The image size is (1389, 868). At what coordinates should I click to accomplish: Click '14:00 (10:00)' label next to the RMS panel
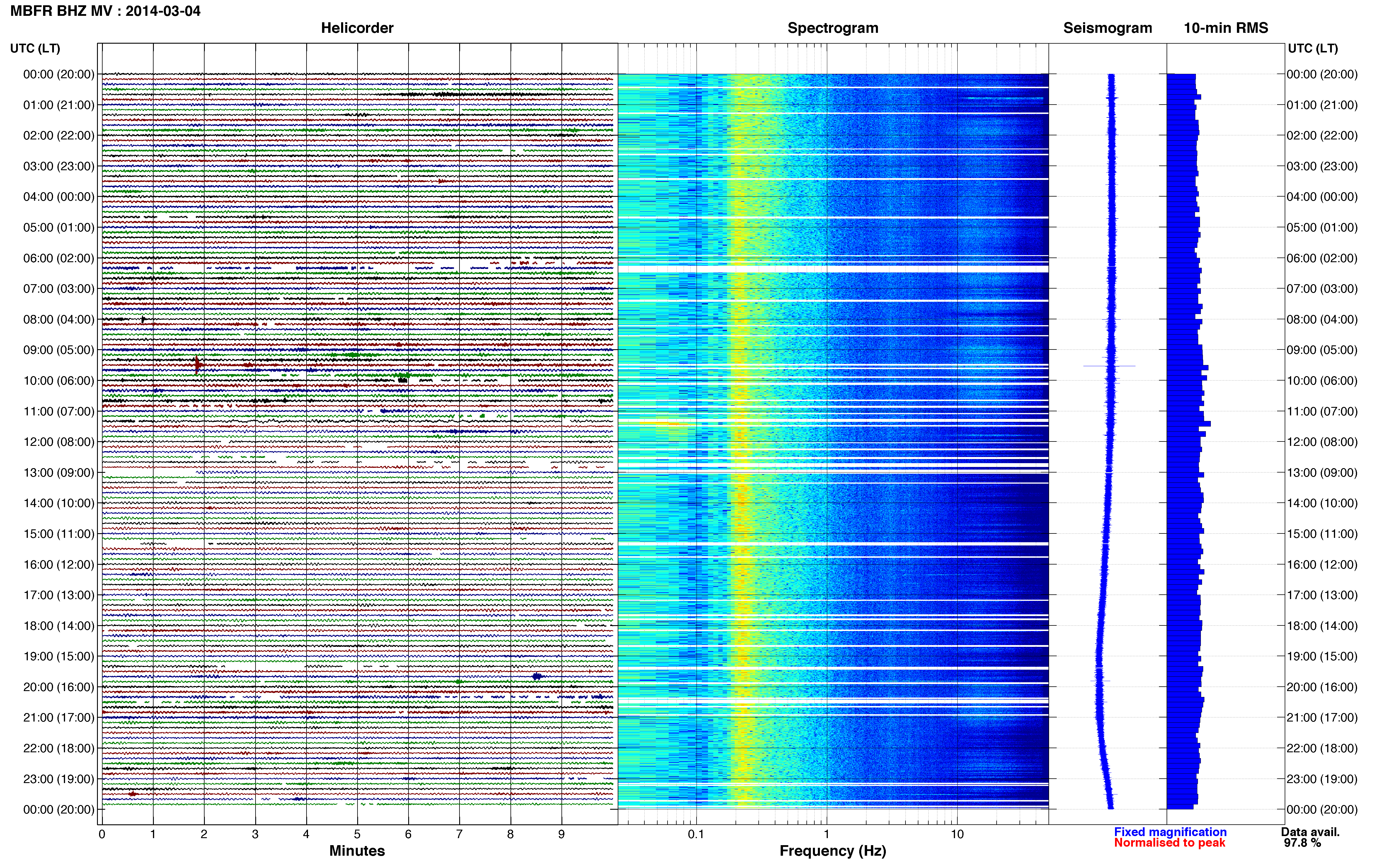pos(1322,504)
